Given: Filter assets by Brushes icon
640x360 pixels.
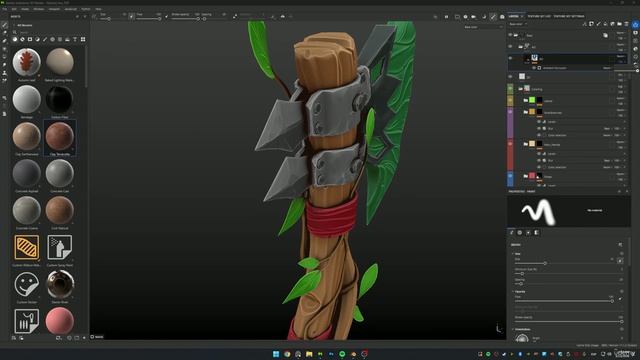Looking at the screenshot, I should (45, 39).
